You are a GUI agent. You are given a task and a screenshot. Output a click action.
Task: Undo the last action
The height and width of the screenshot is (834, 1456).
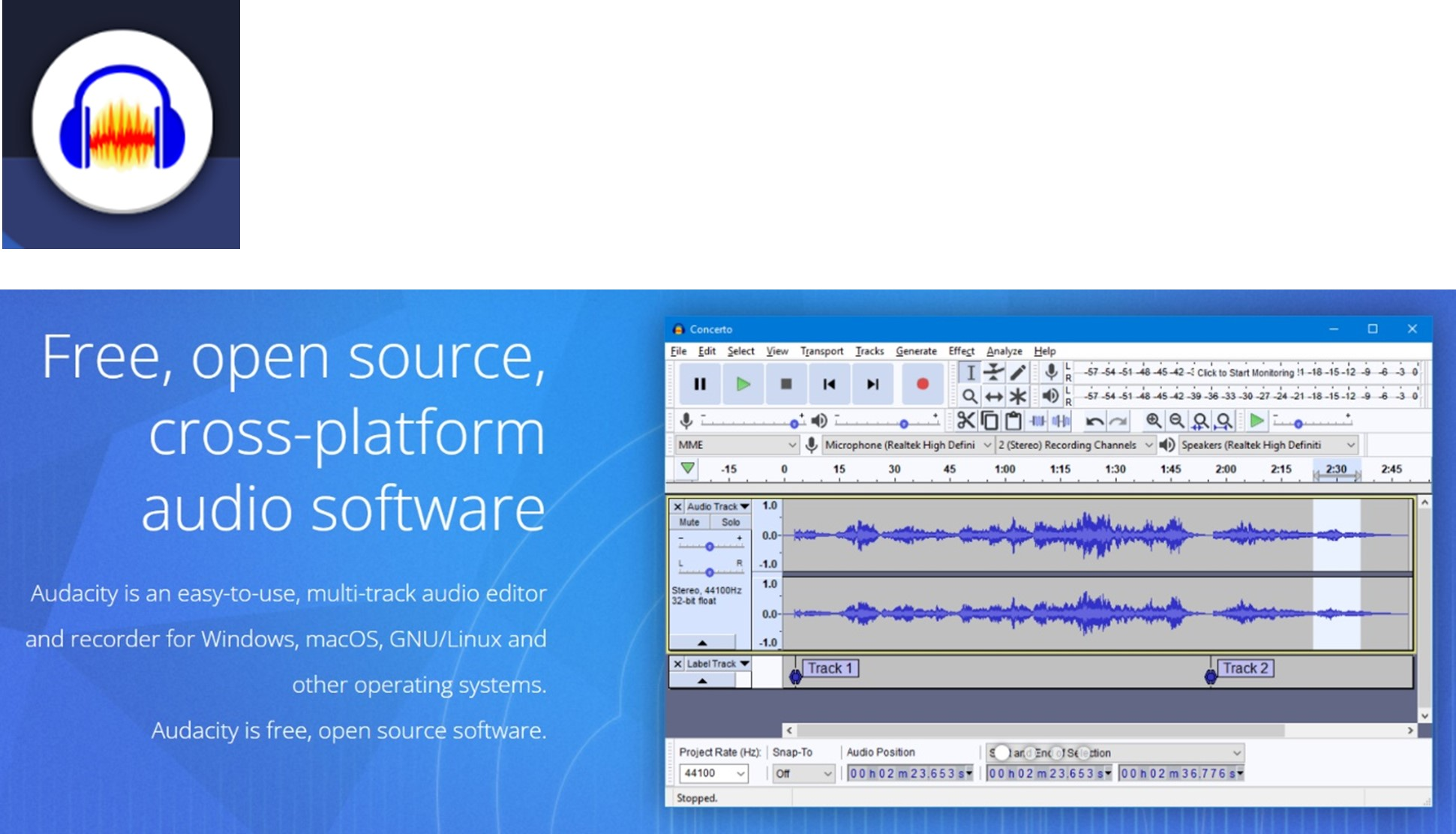click(1094, 421)
